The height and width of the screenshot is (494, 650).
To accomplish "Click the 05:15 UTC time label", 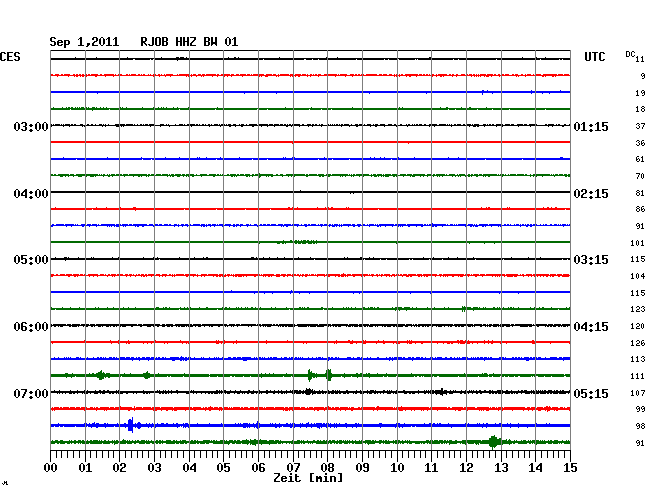I will pos(591,393).
